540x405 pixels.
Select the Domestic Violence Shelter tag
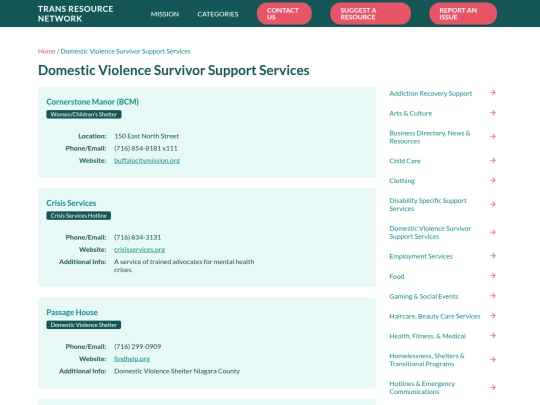(84, 325)
